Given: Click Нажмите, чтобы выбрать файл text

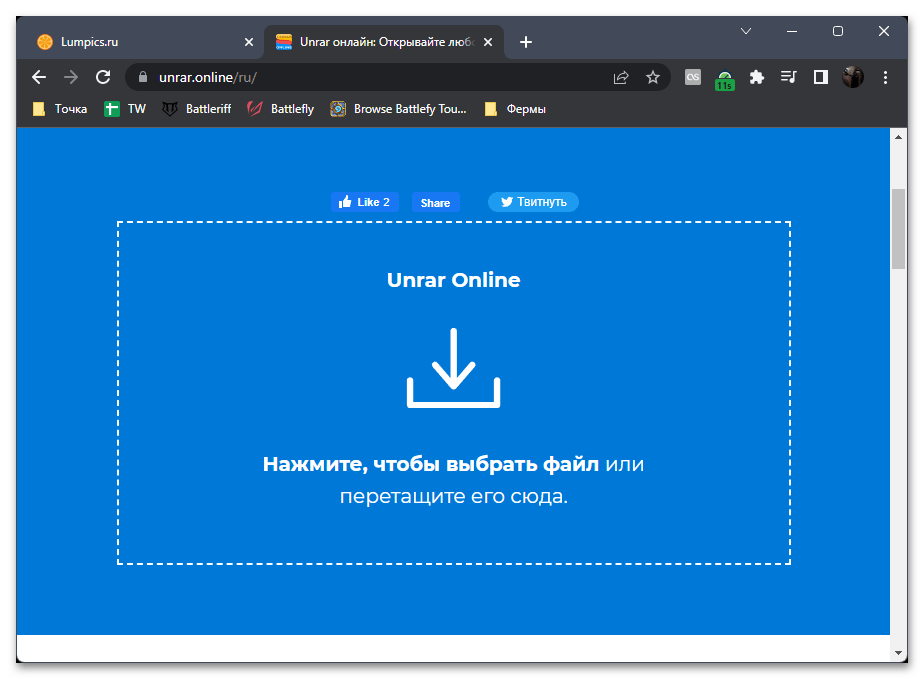Looking at the screenshot, I should [x=431, y=464].
